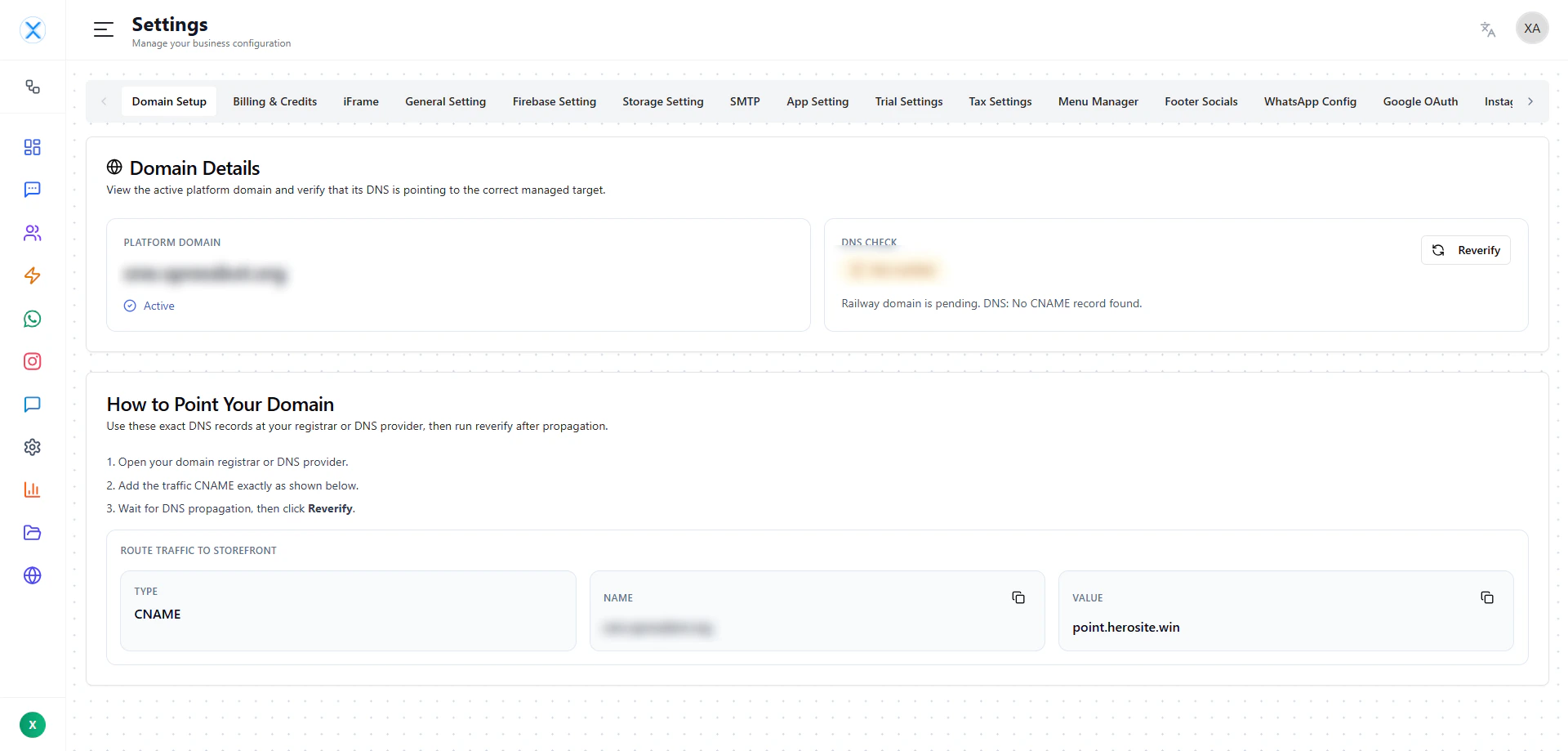Open the folder icon in sidebar

tap(33, 533)
